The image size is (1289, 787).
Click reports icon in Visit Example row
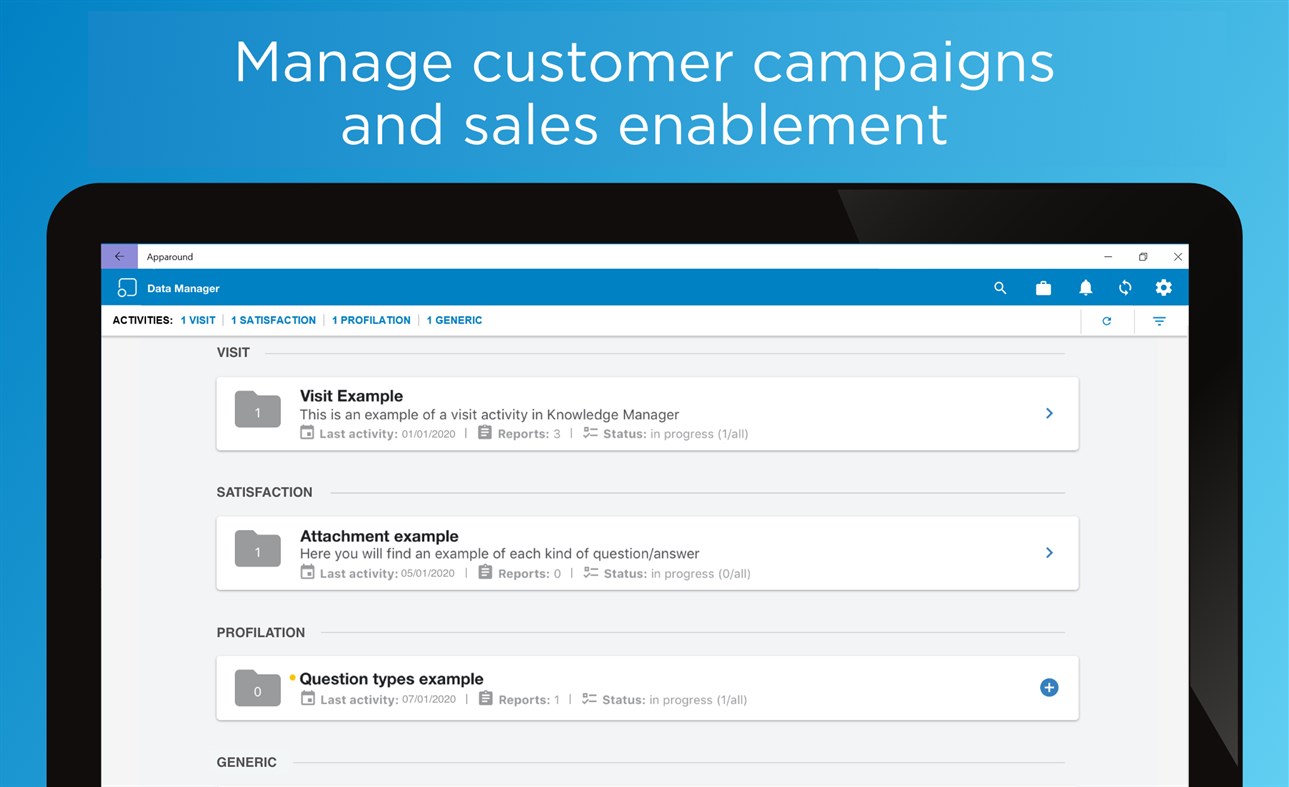tap(484, 433)
